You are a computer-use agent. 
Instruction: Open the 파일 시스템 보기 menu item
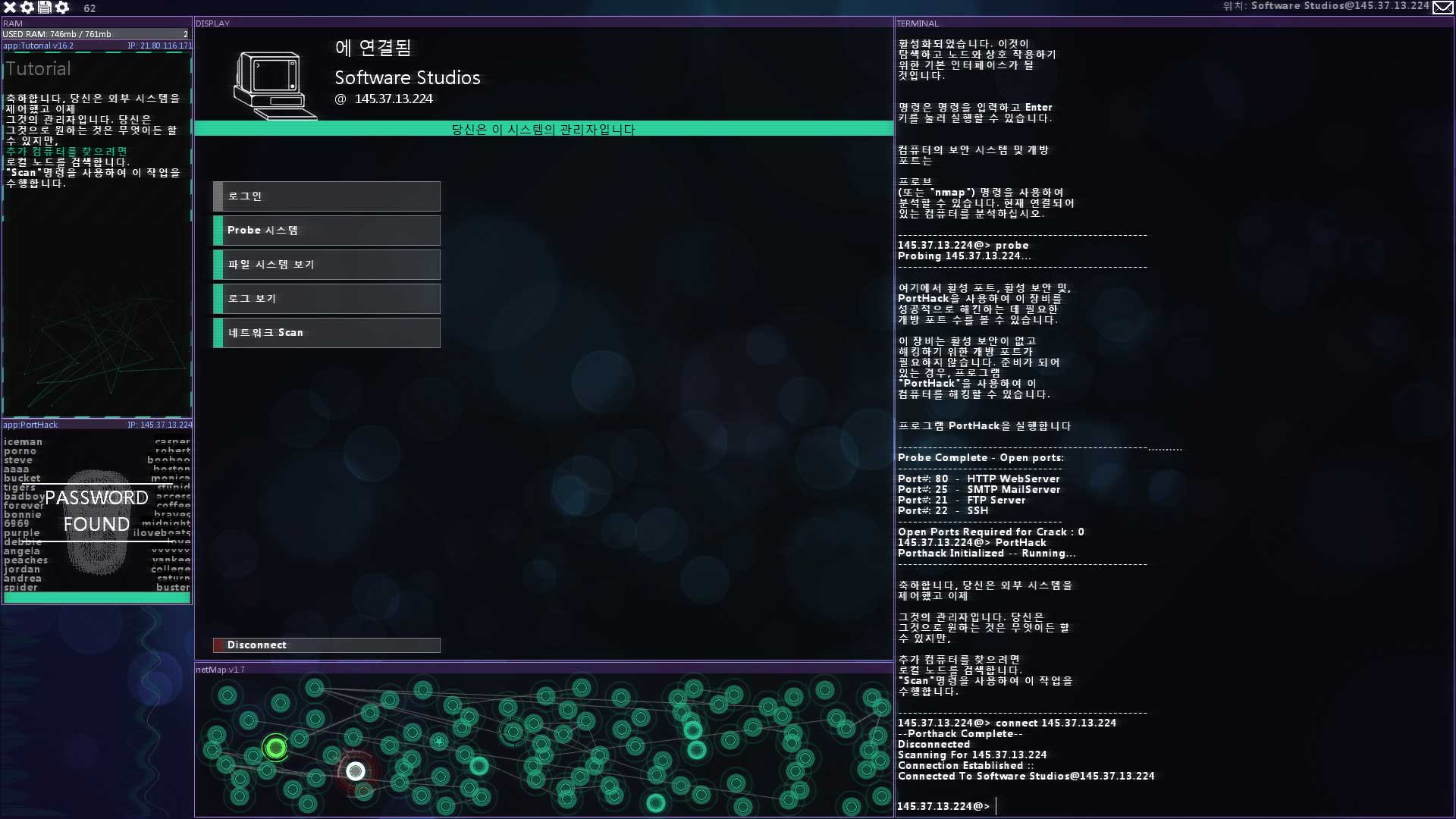pyautogui.click(x=327, y=263)
